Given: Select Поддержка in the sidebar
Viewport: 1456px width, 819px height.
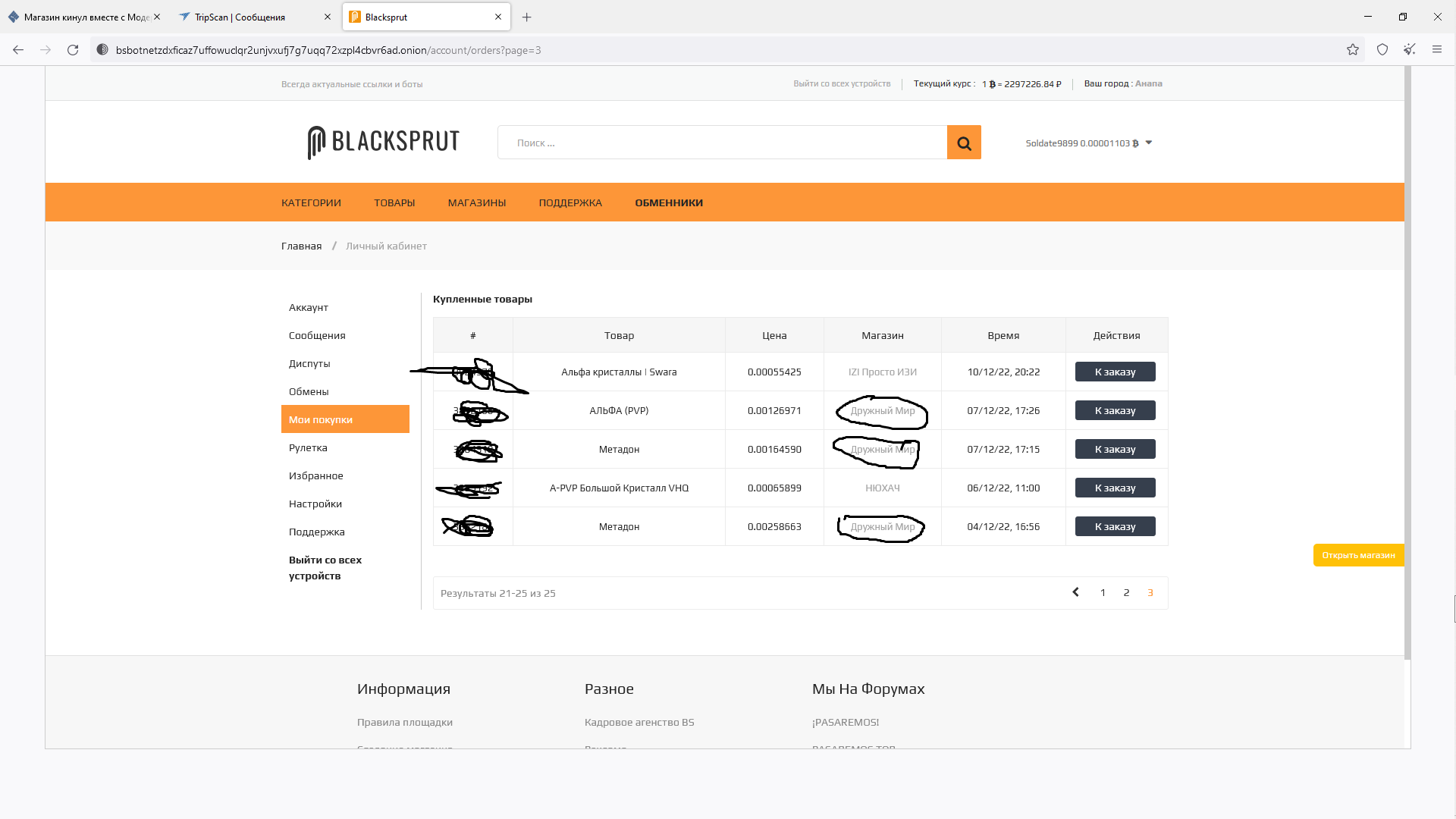Looking at the screenshot, I should (x=345, y=532).
